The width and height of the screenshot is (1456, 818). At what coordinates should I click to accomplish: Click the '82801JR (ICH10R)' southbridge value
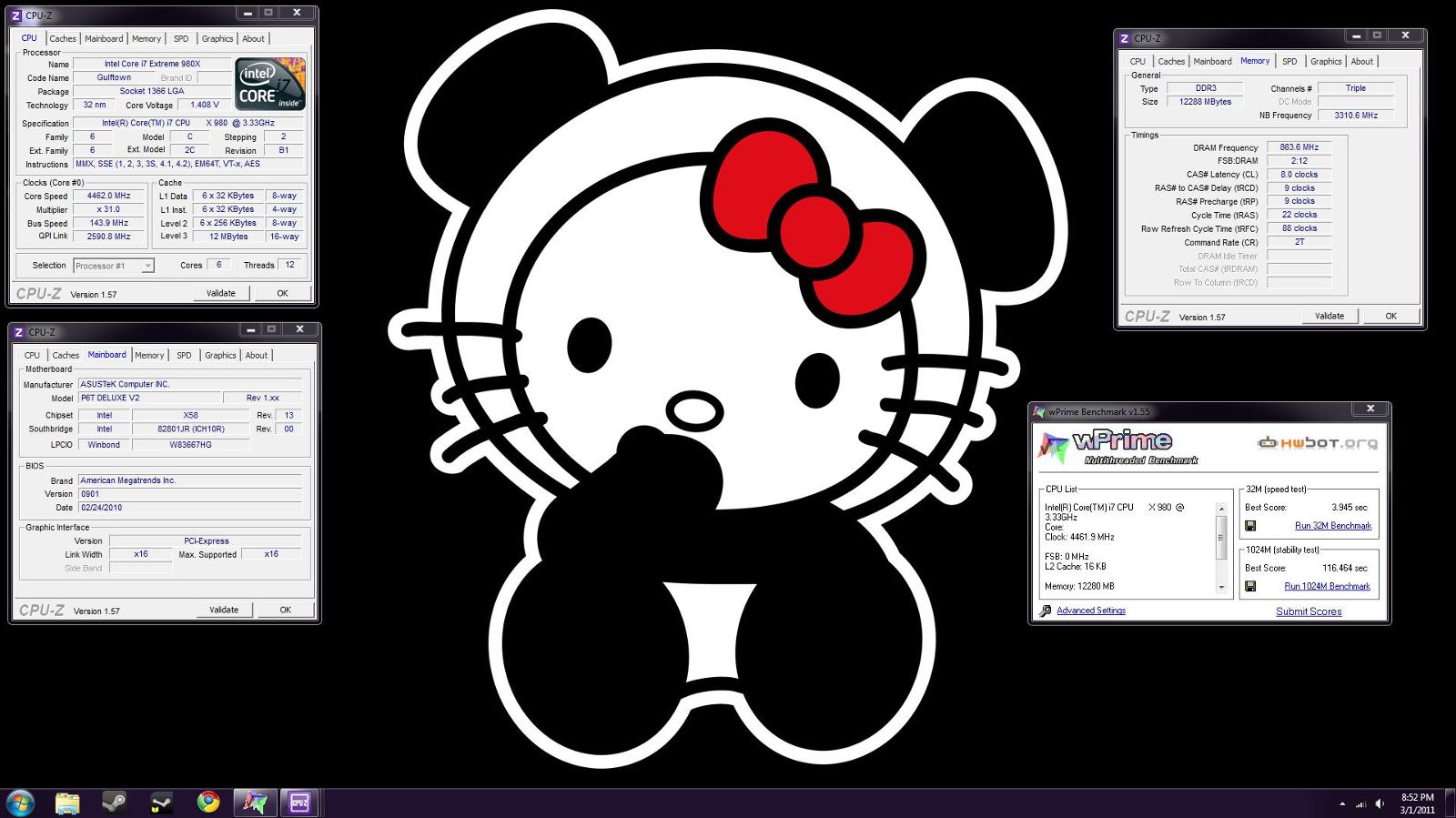[x=190, y=429]
